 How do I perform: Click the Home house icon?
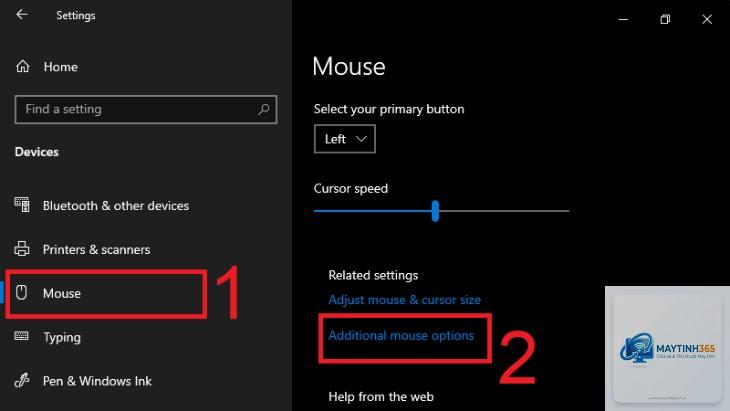coord(22,67)
